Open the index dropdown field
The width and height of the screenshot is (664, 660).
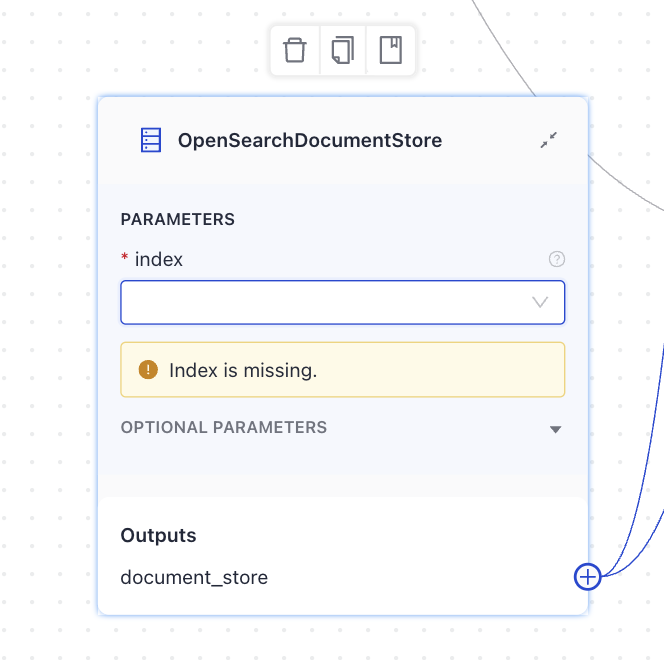[343, 302]
